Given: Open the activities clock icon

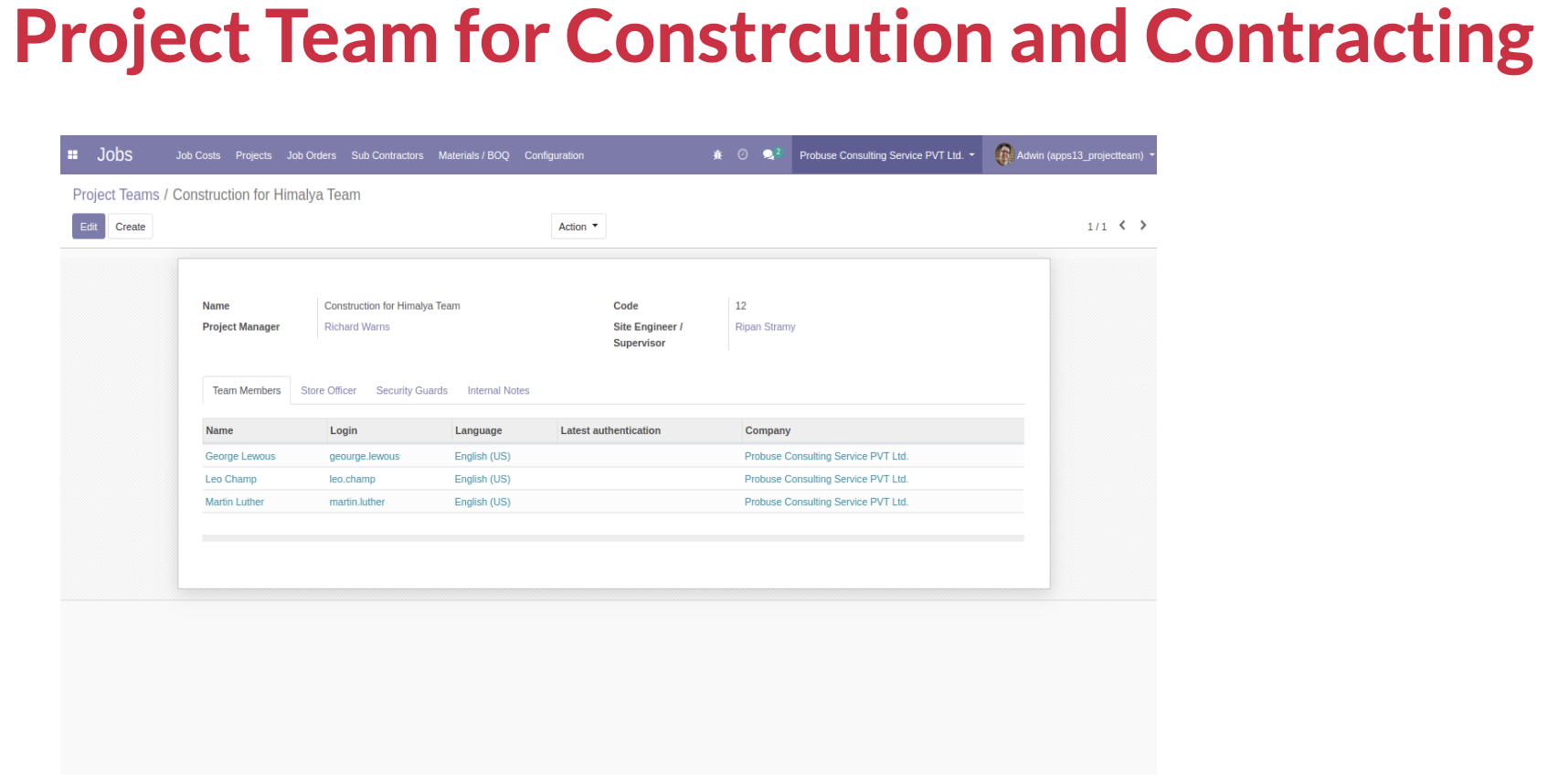Looking at the screenshot, I should (743, 155).
